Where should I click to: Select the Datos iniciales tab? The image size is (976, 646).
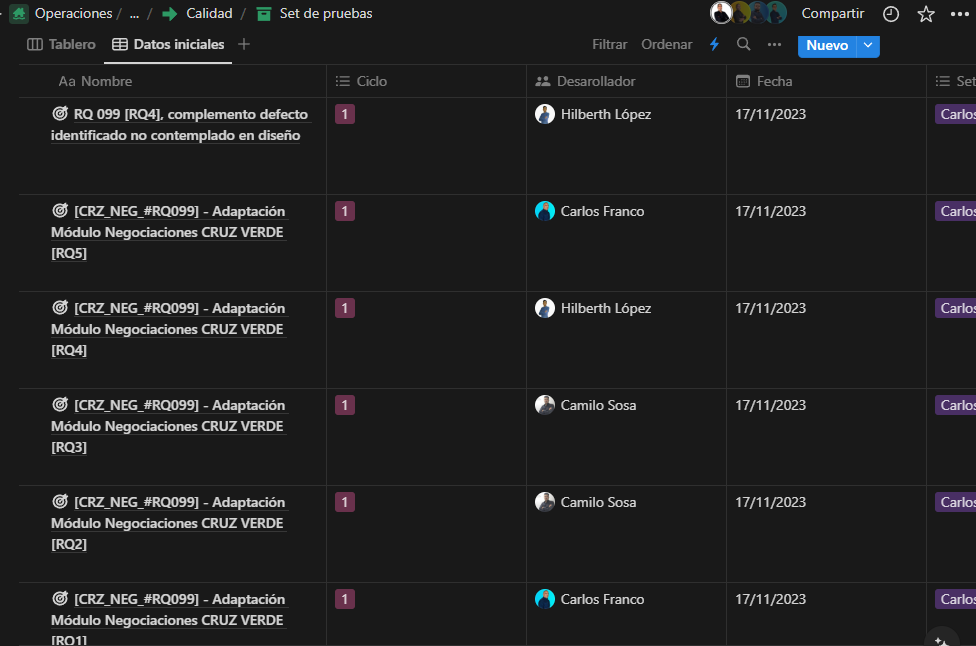pos(168,45)
